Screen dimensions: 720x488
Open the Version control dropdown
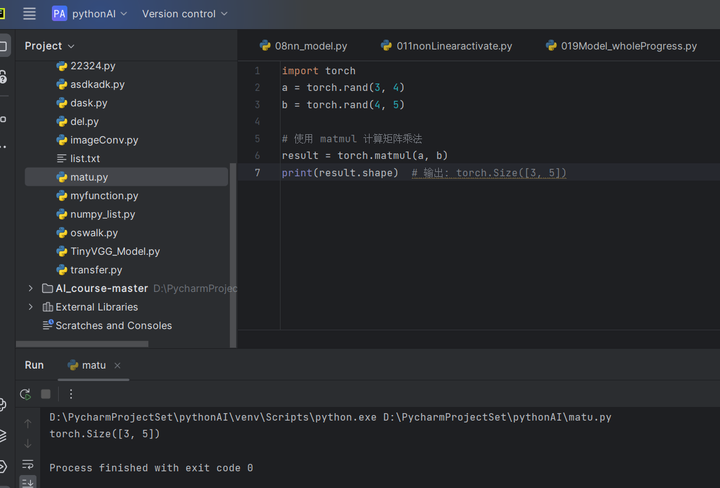(x=184, y=14)
